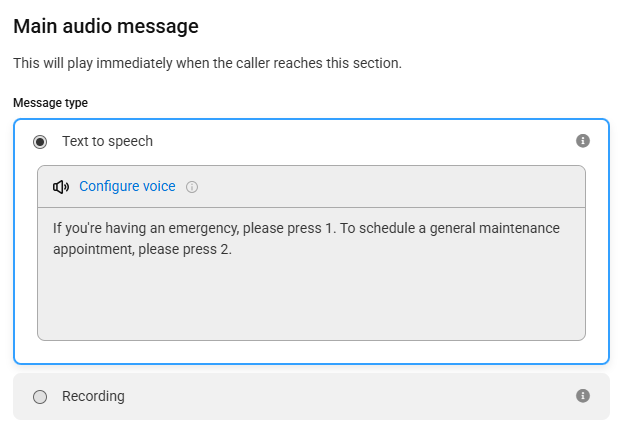Click the Message type field label
Screen dimensions: 626x428
coord(50,103)
